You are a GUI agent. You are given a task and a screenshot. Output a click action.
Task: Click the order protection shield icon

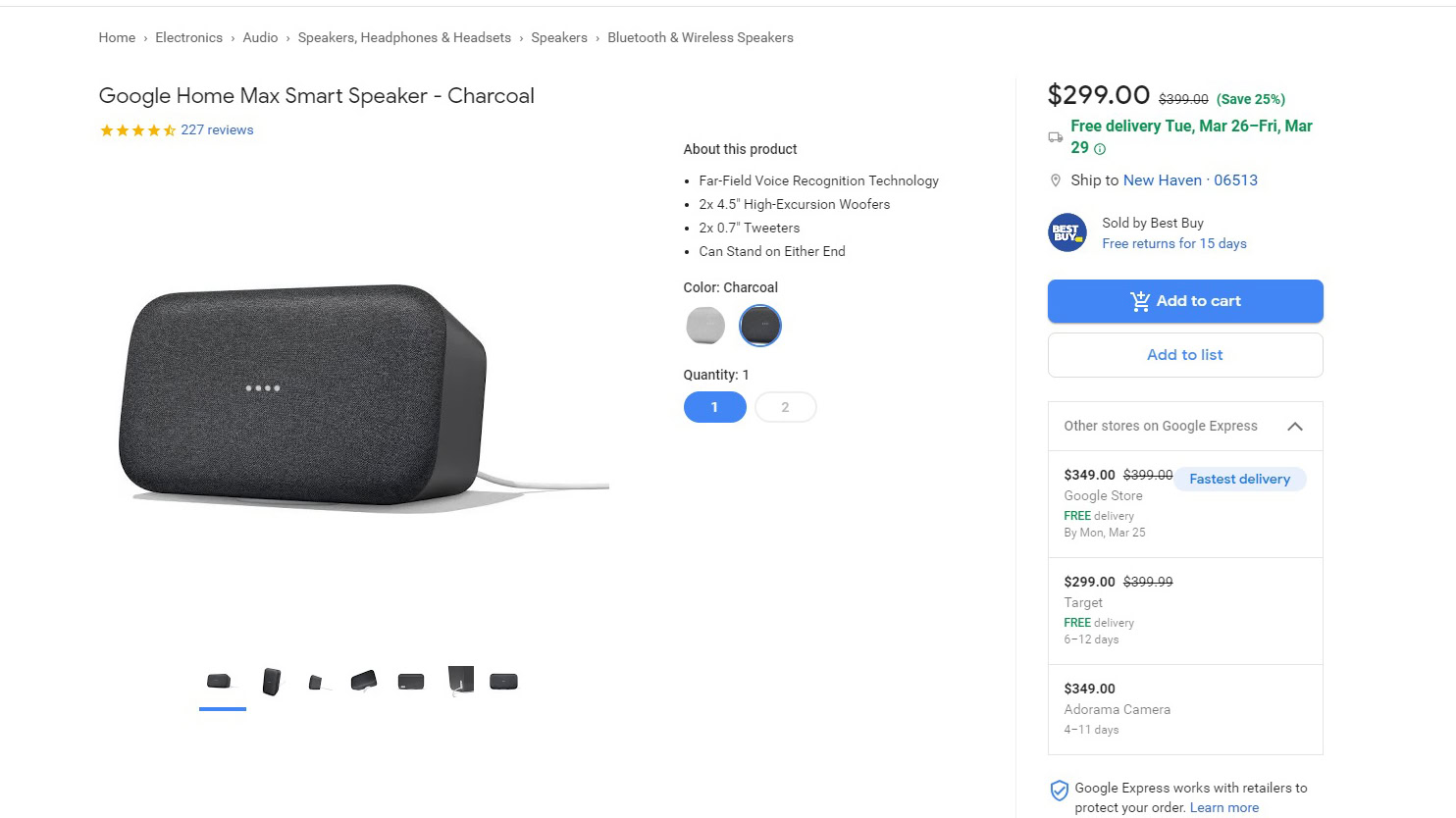click(x=1059, y=791)
